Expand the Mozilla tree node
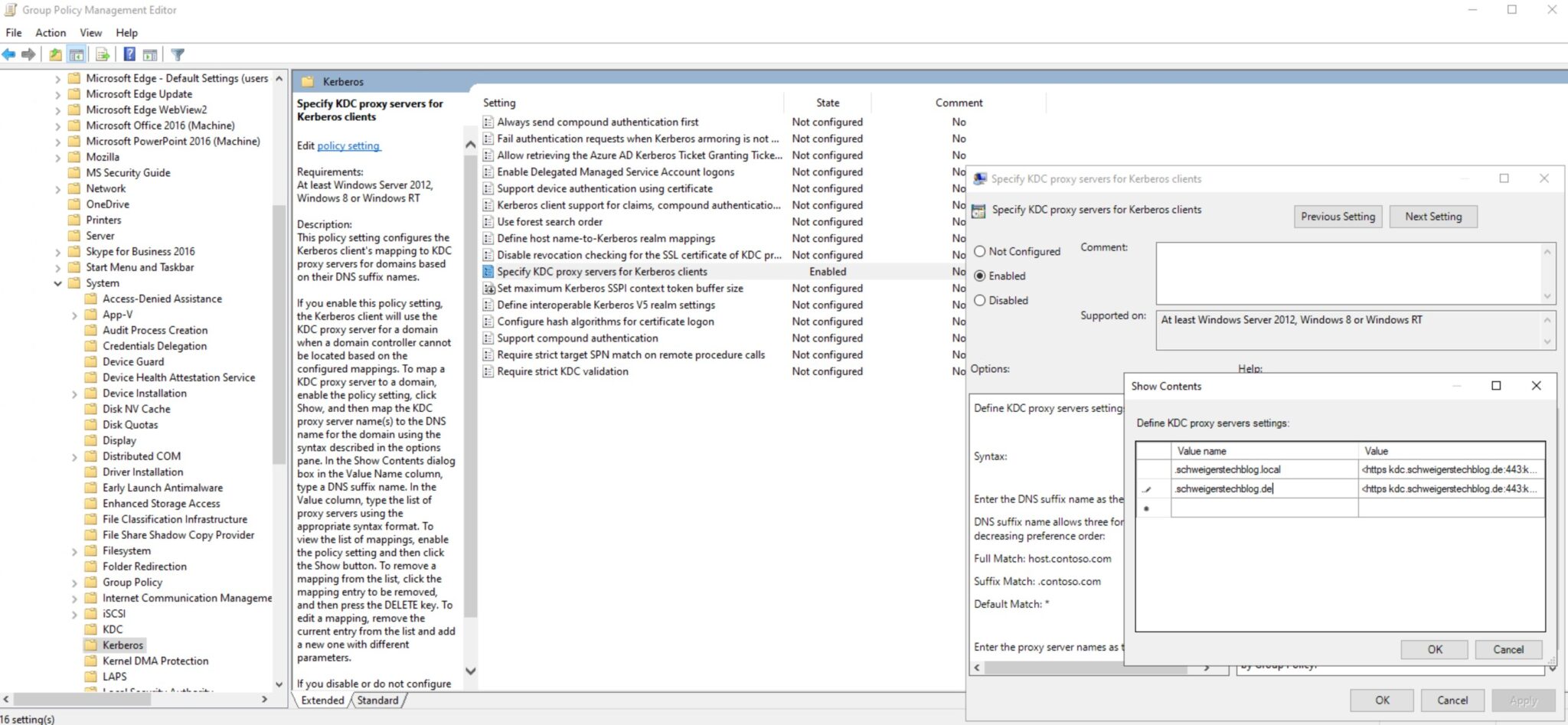The height and width of the screenshot is (725, 1568). point(57,156)
